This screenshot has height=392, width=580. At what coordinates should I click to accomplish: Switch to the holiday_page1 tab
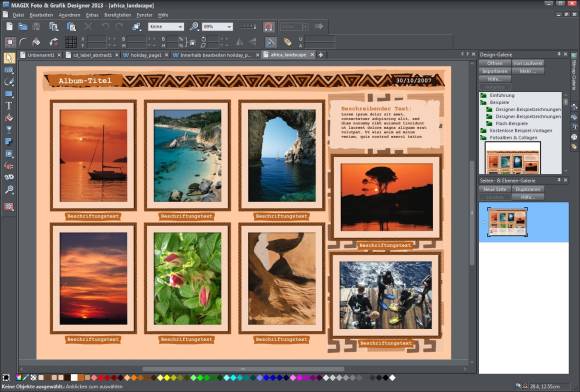pyautogui.click(x=146, y=55)
